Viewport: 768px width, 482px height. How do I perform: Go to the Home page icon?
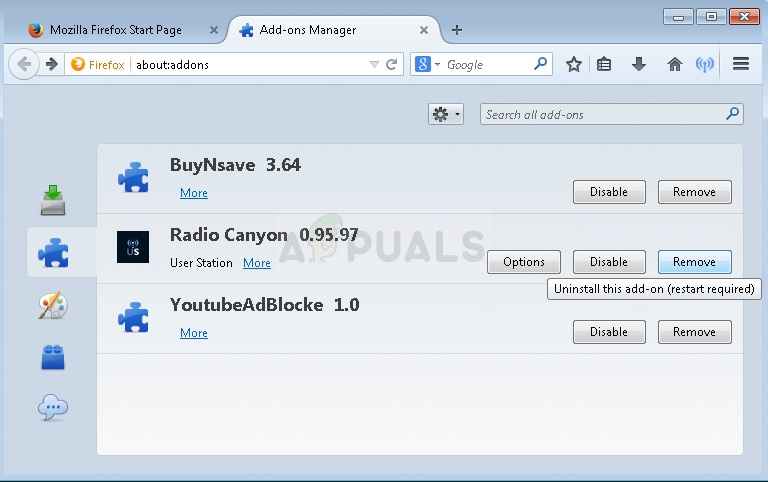(x=674, y=64)
